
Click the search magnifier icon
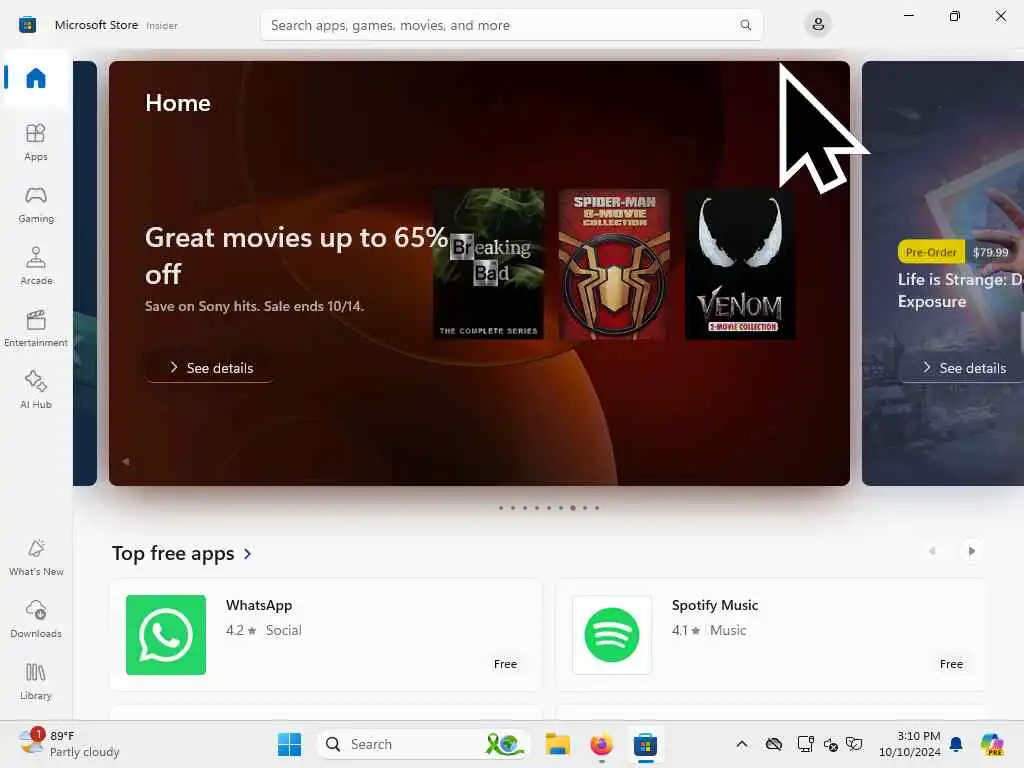pyautogui.click(x=745, y=25)
